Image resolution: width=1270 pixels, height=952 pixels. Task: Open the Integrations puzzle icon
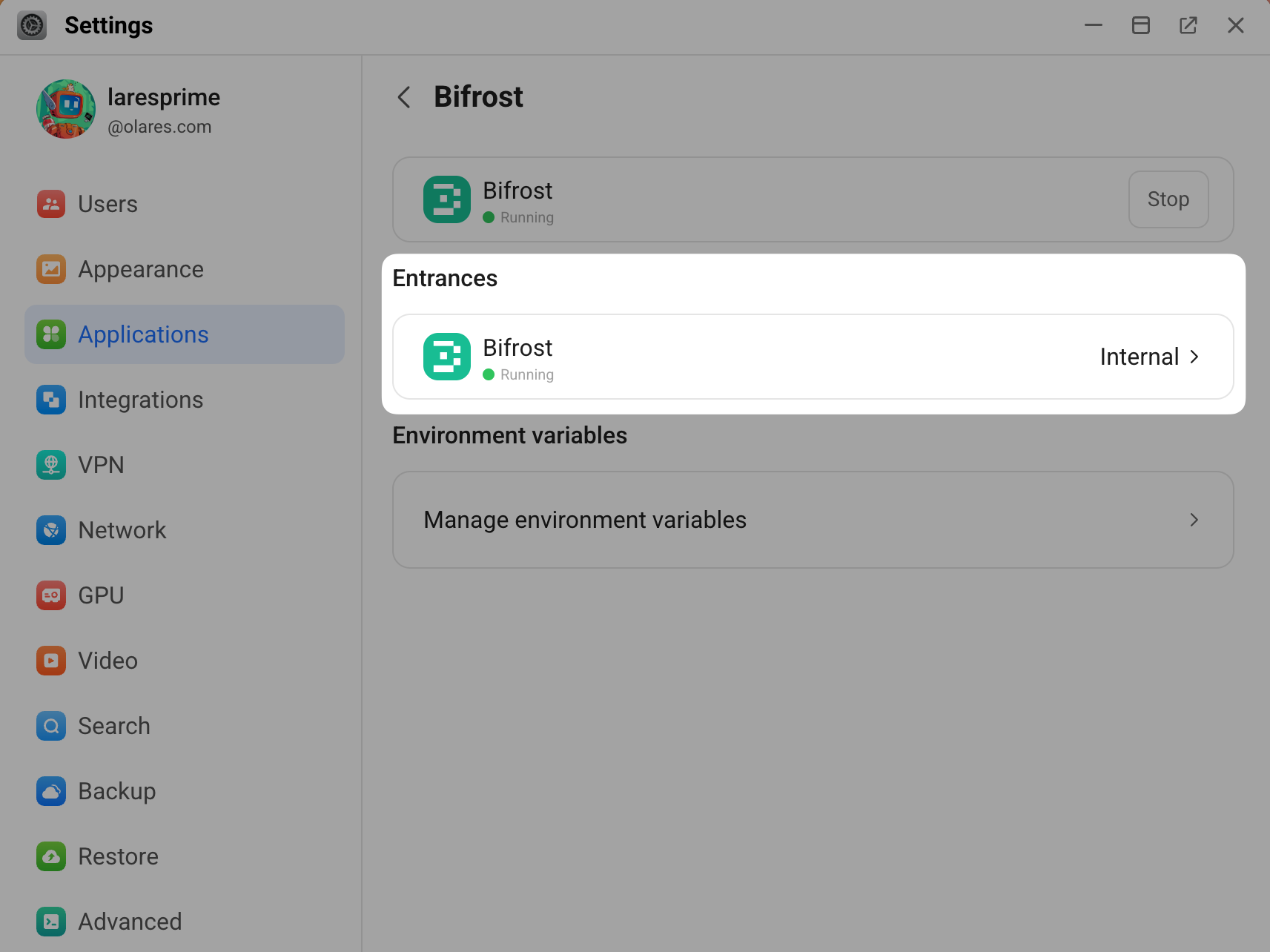(50, 400)
